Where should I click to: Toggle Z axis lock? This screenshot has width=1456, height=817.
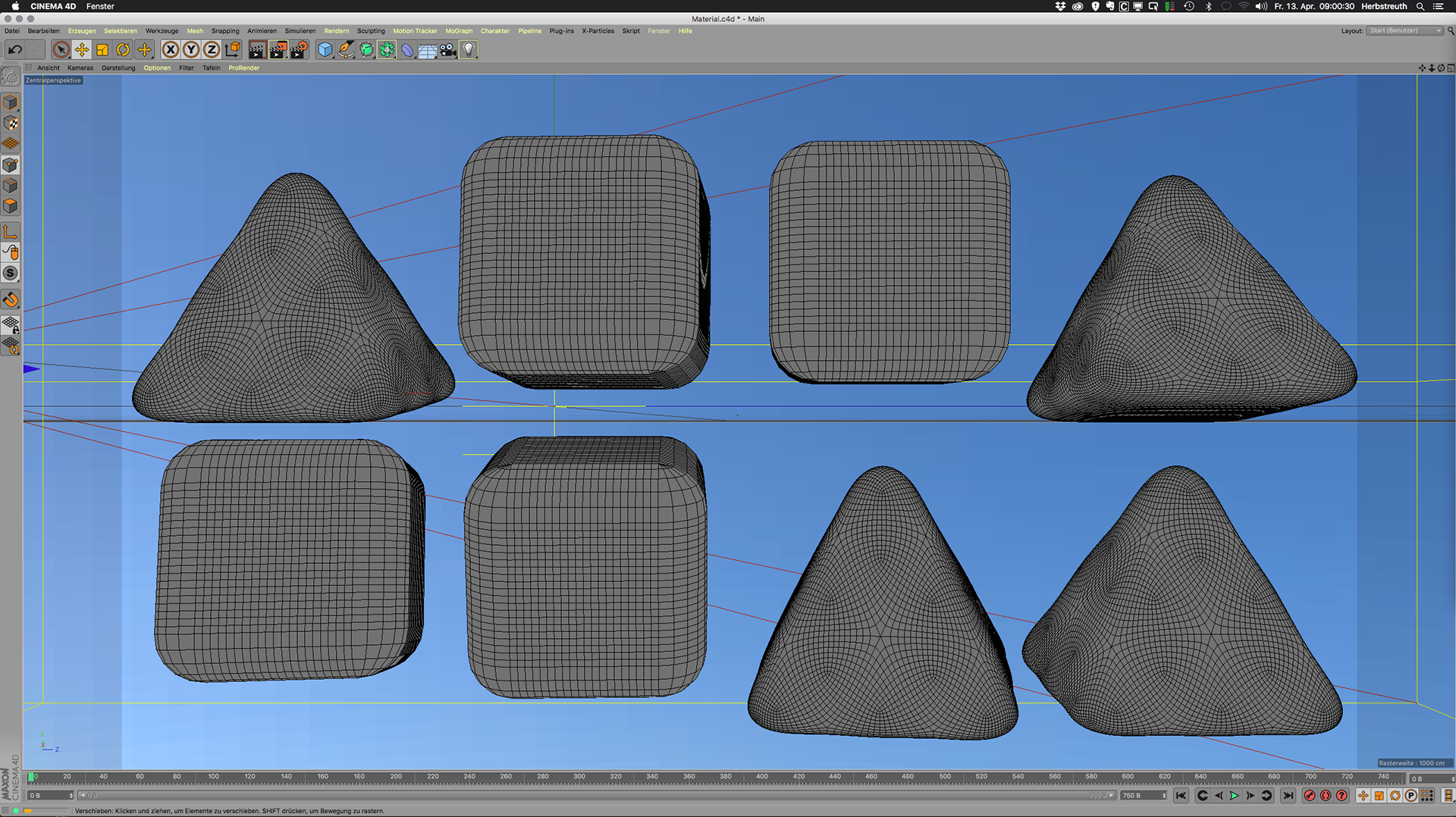click(x=212, y=50)
